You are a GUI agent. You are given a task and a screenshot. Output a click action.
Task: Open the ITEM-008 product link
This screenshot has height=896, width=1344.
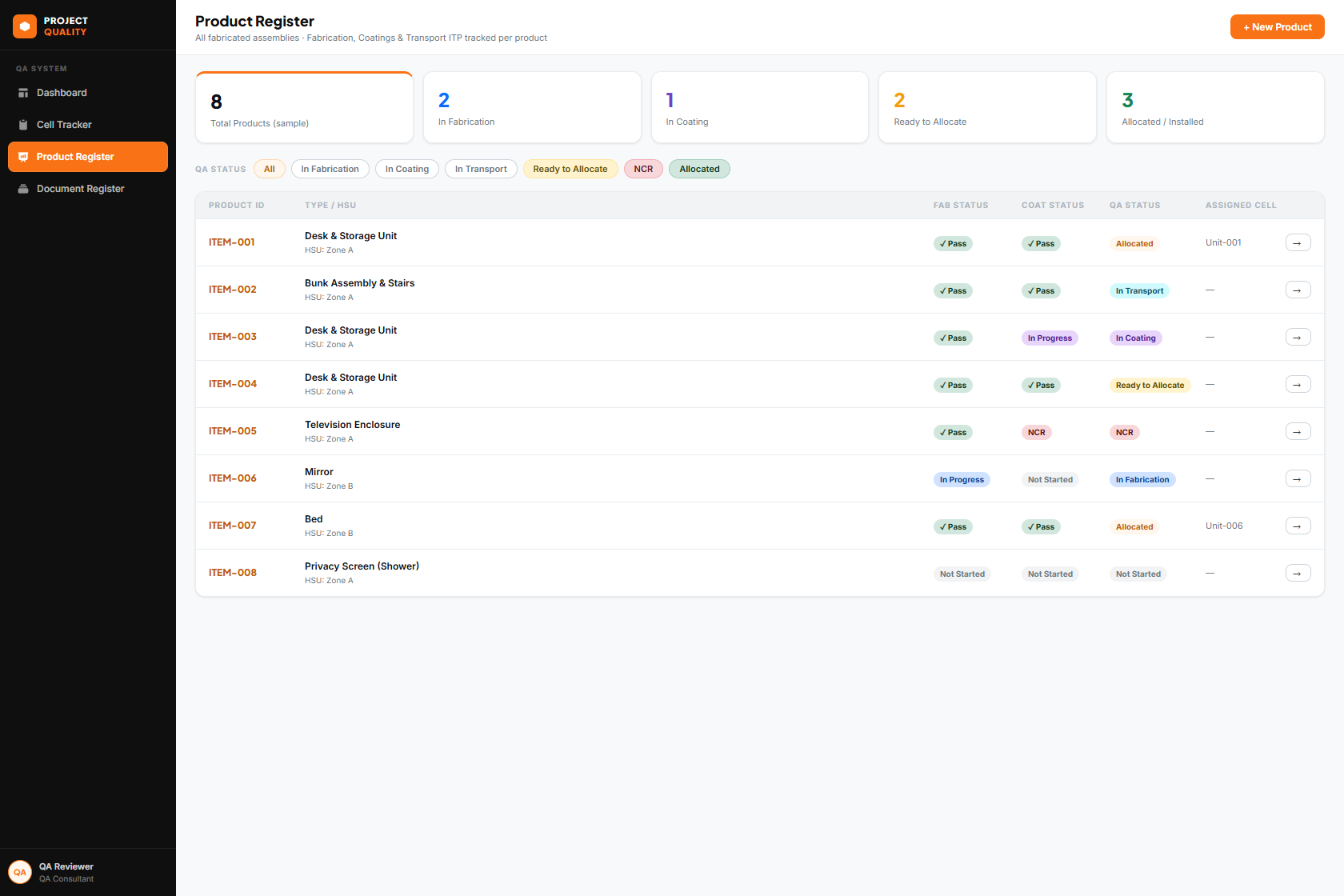coord(233,573)
